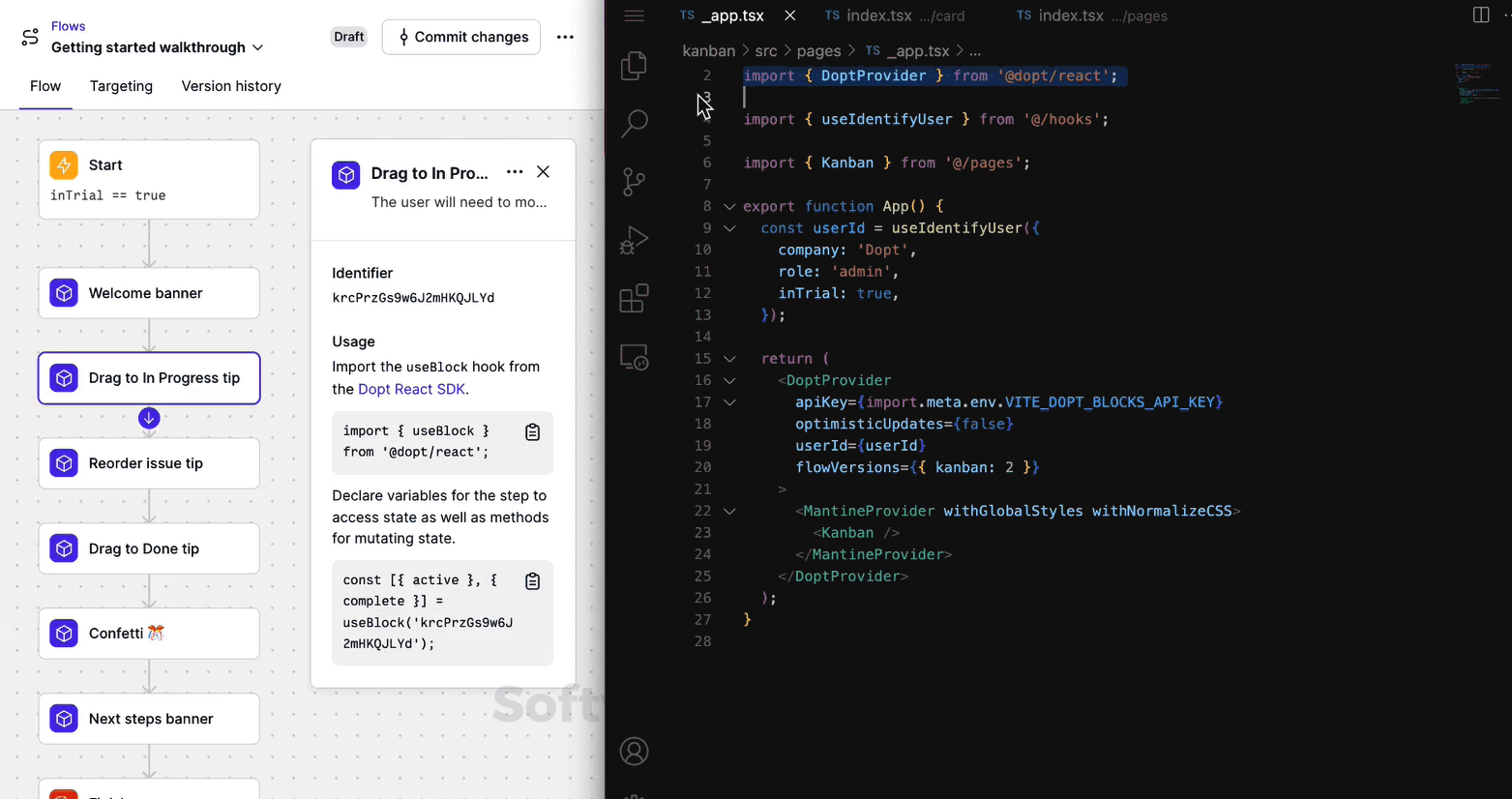Copy the useBlock import code snippet
1512x799 pixels.
tap(532, 432)
